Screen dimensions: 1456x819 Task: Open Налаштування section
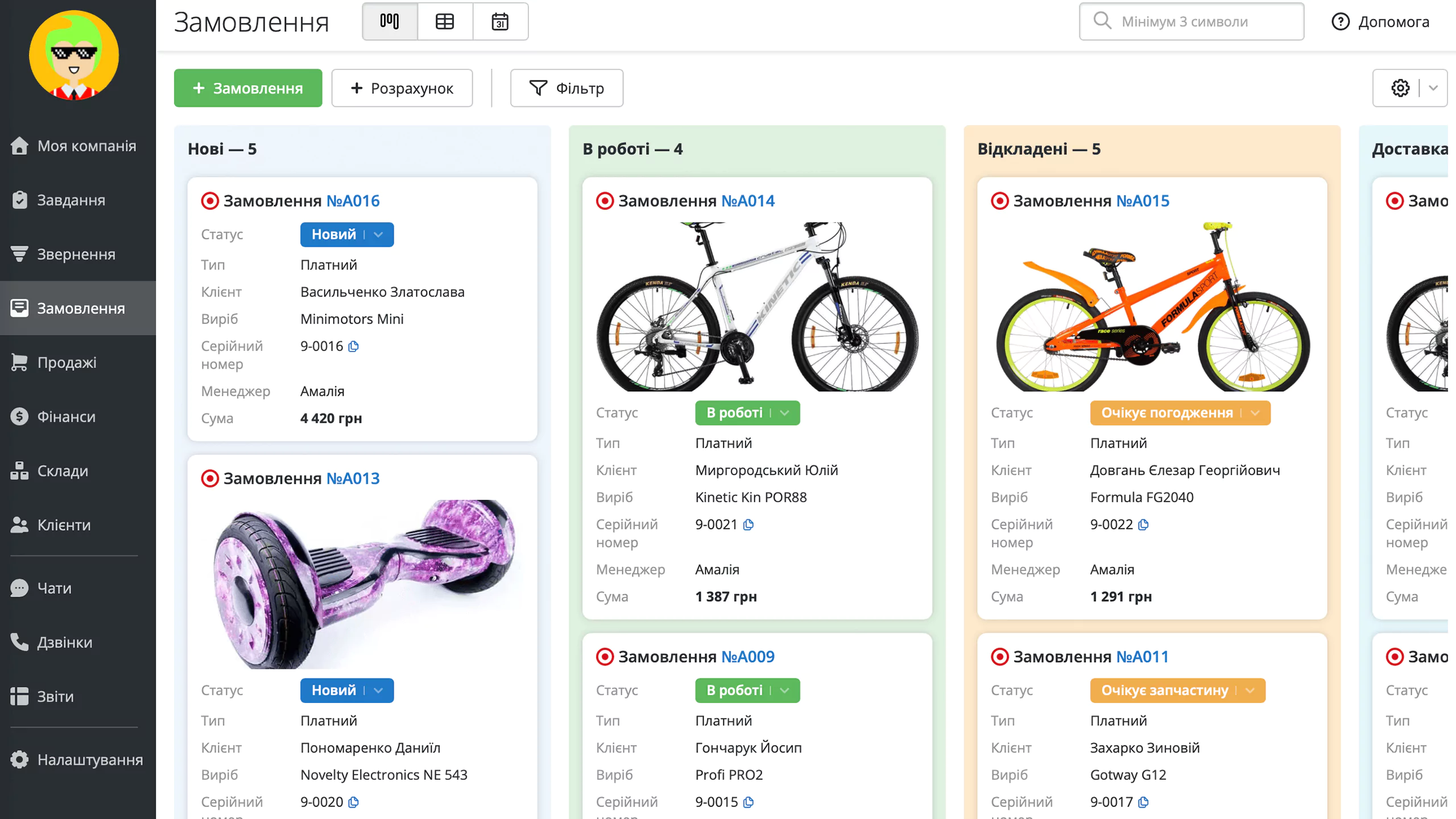pyautogui.click(x=78, y=760)
